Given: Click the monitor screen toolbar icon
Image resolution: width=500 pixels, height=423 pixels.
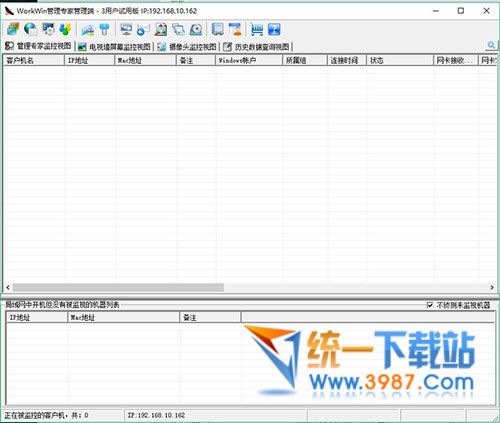Looking at the screenshot, I should coord(126,29).
